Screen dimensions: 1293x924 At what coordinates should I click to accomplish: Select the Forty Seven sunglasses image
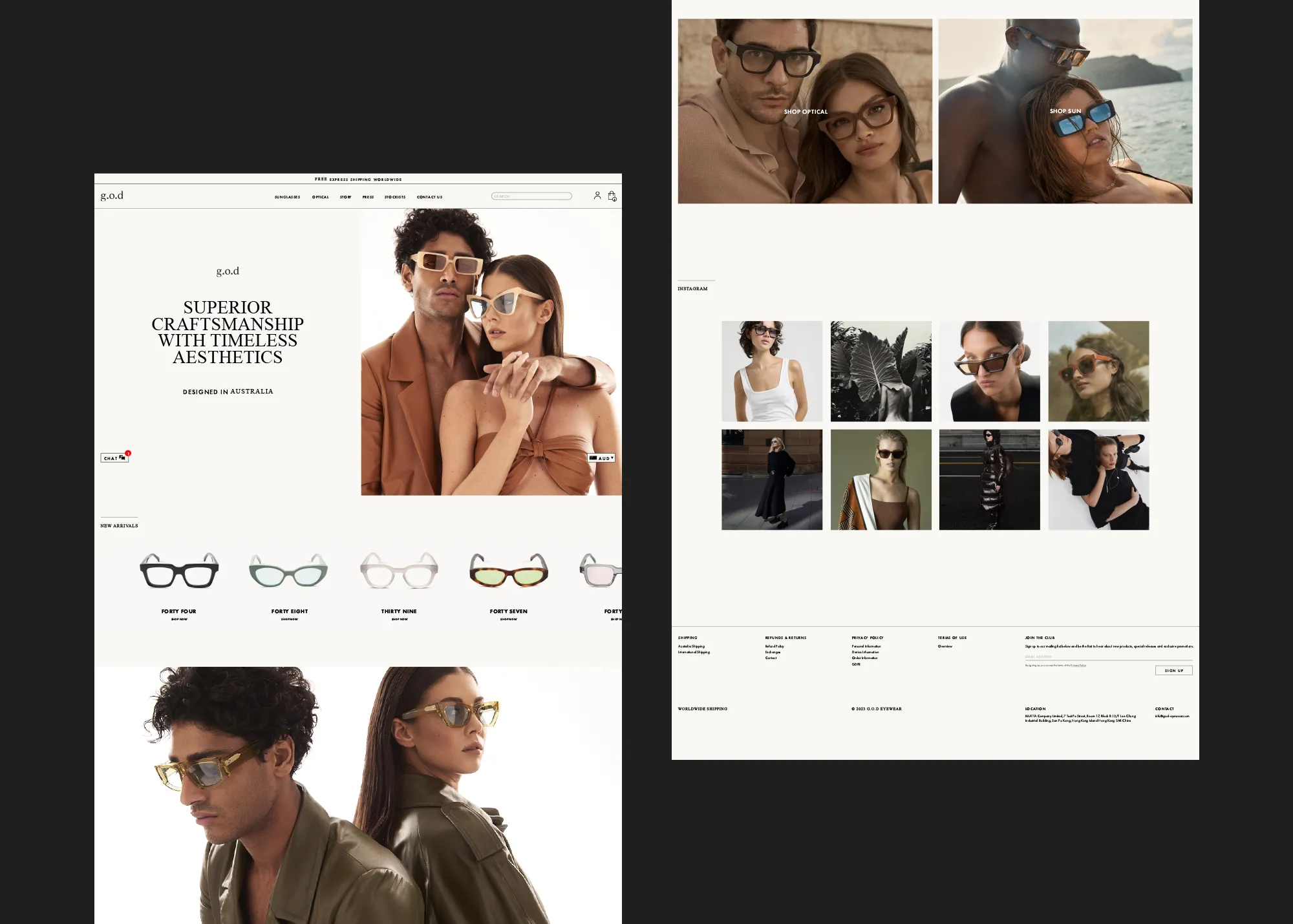pos(509,570)
